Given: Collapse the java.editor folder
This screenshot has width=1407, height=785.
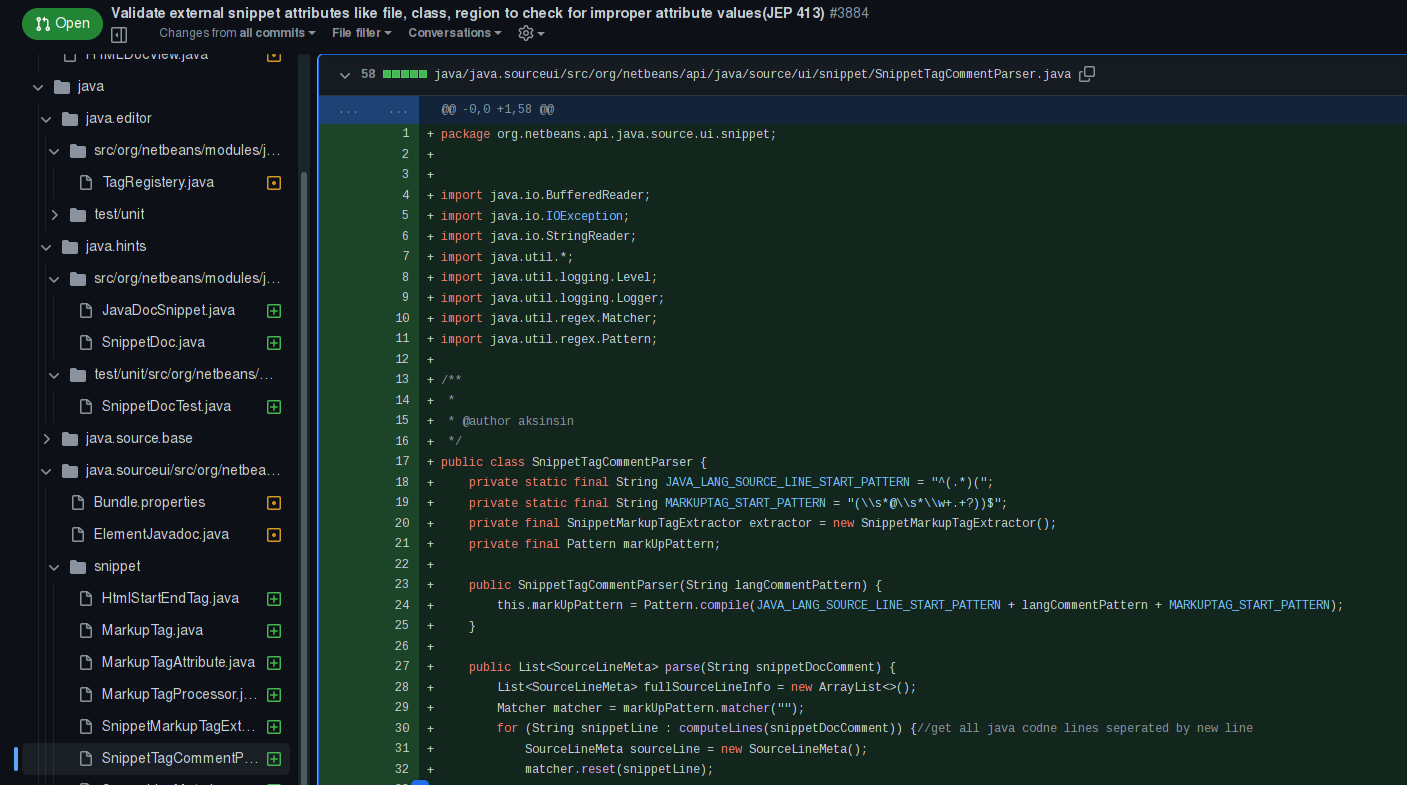Looking at the screenshot, I should point(46,118).
